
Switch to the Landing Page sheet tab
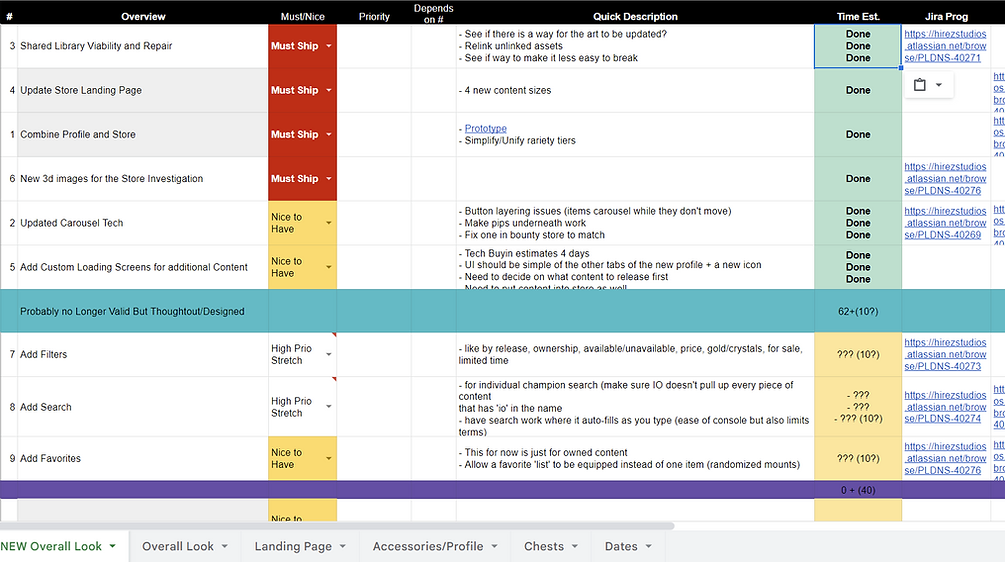[293, 547]
